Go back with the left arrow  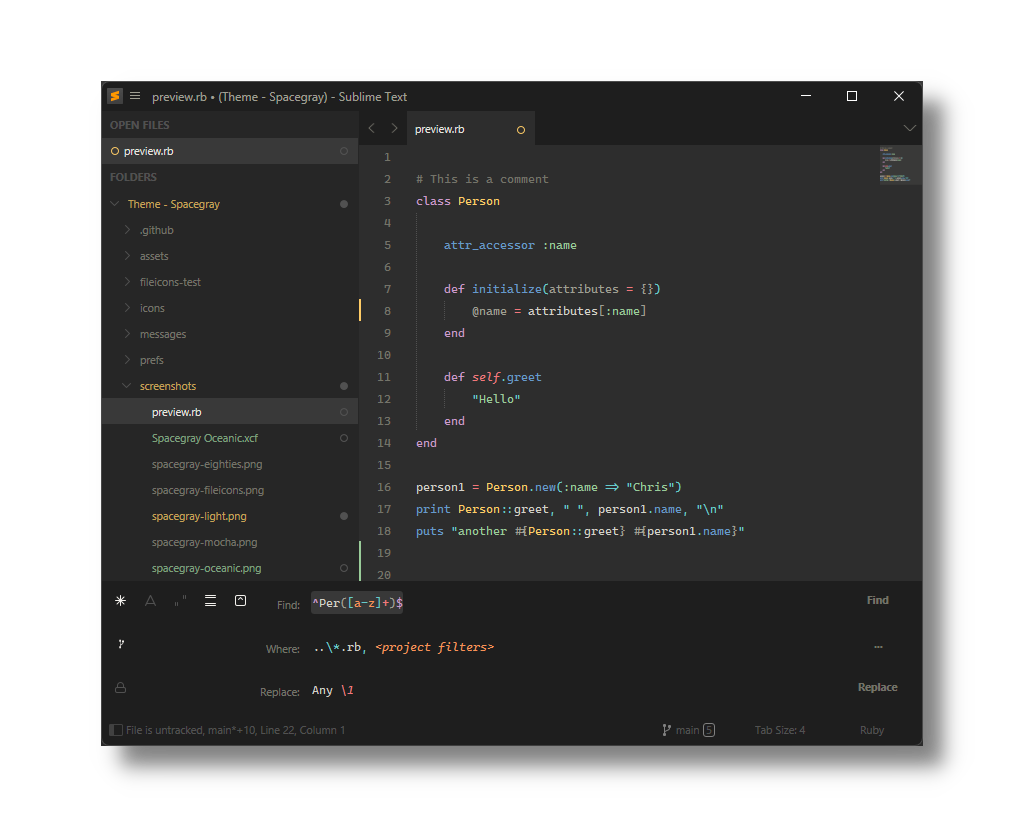pos(372,129)
